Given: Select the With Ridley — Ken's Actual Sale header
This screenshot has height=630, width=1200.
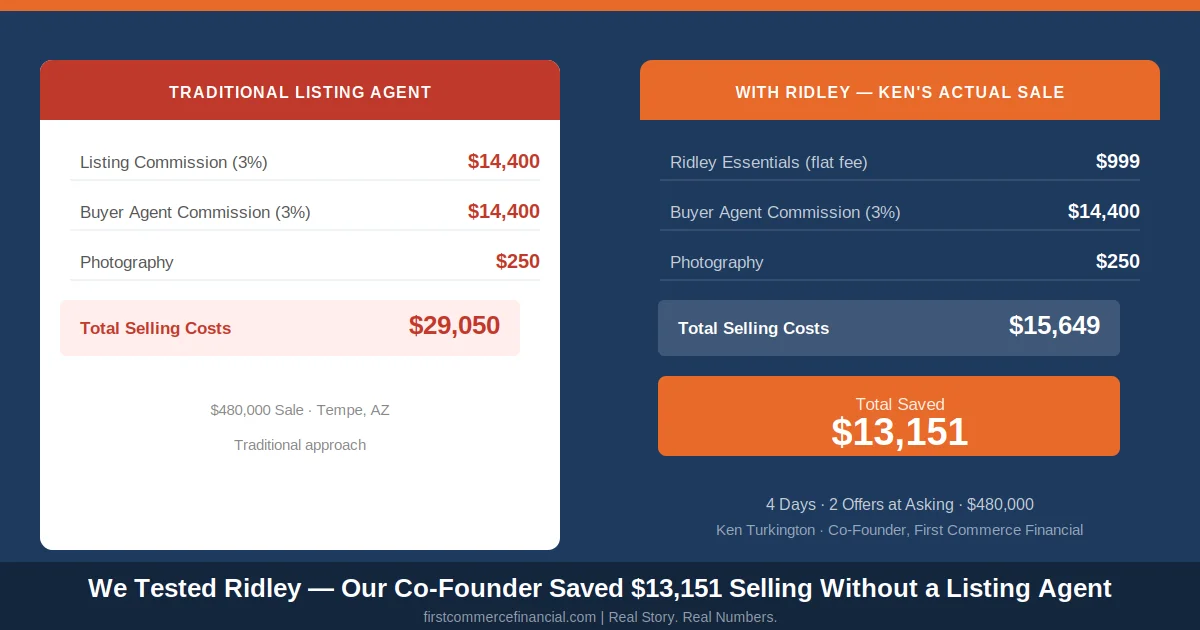Looking at the screenshot, I should pyautogui.click(x=899, y=92).
